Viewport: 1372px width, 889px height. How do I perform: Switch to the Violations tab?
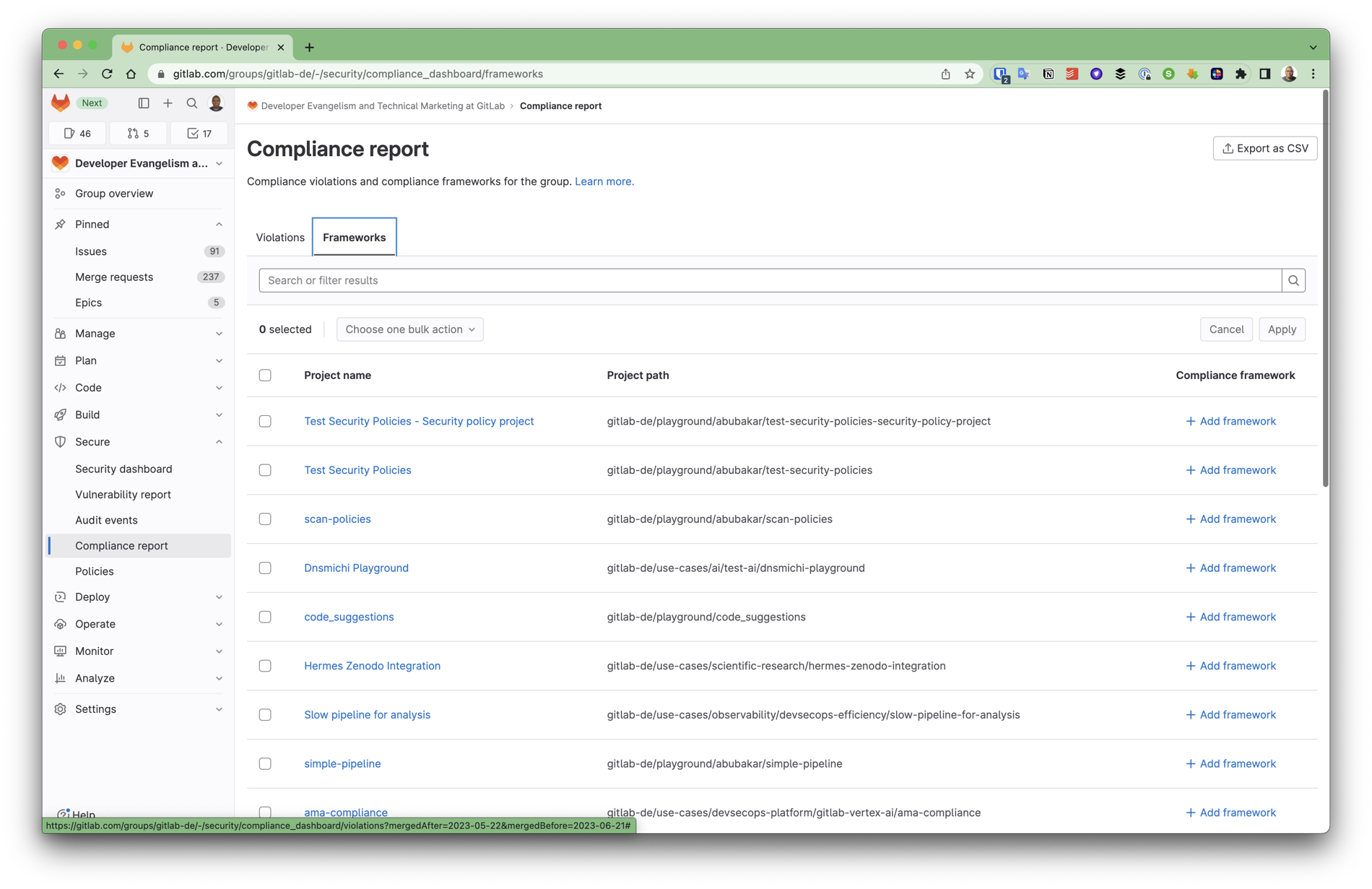click(280, 238)
